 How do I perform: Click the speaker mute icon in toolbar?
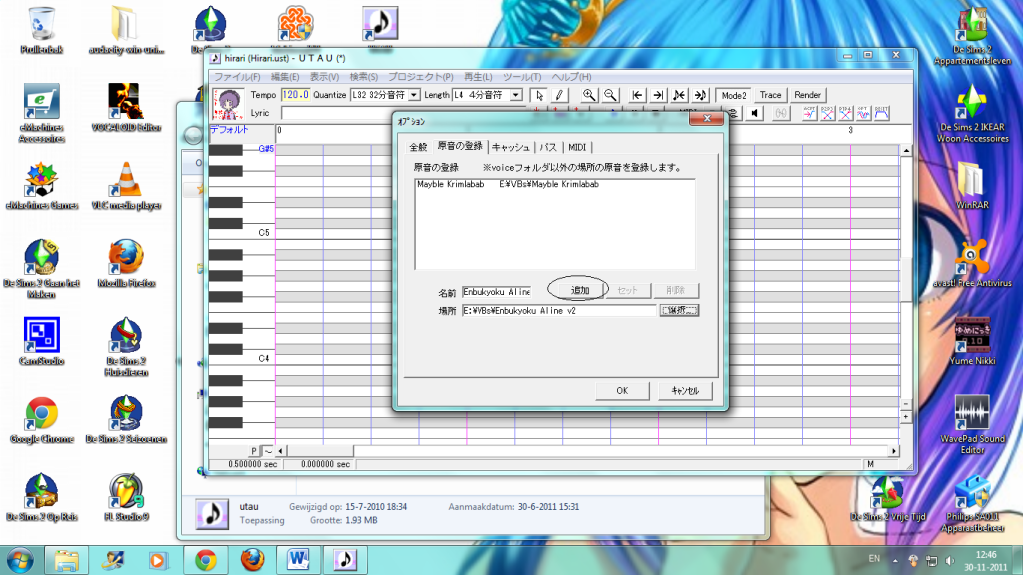point(754,113)
